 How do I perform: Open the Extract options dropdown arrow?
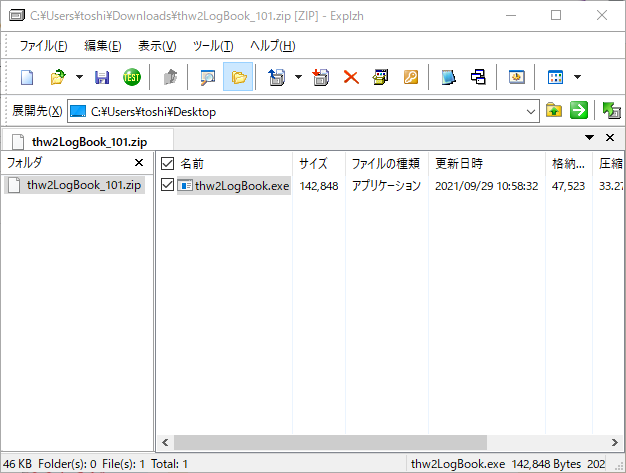point(298,77)
